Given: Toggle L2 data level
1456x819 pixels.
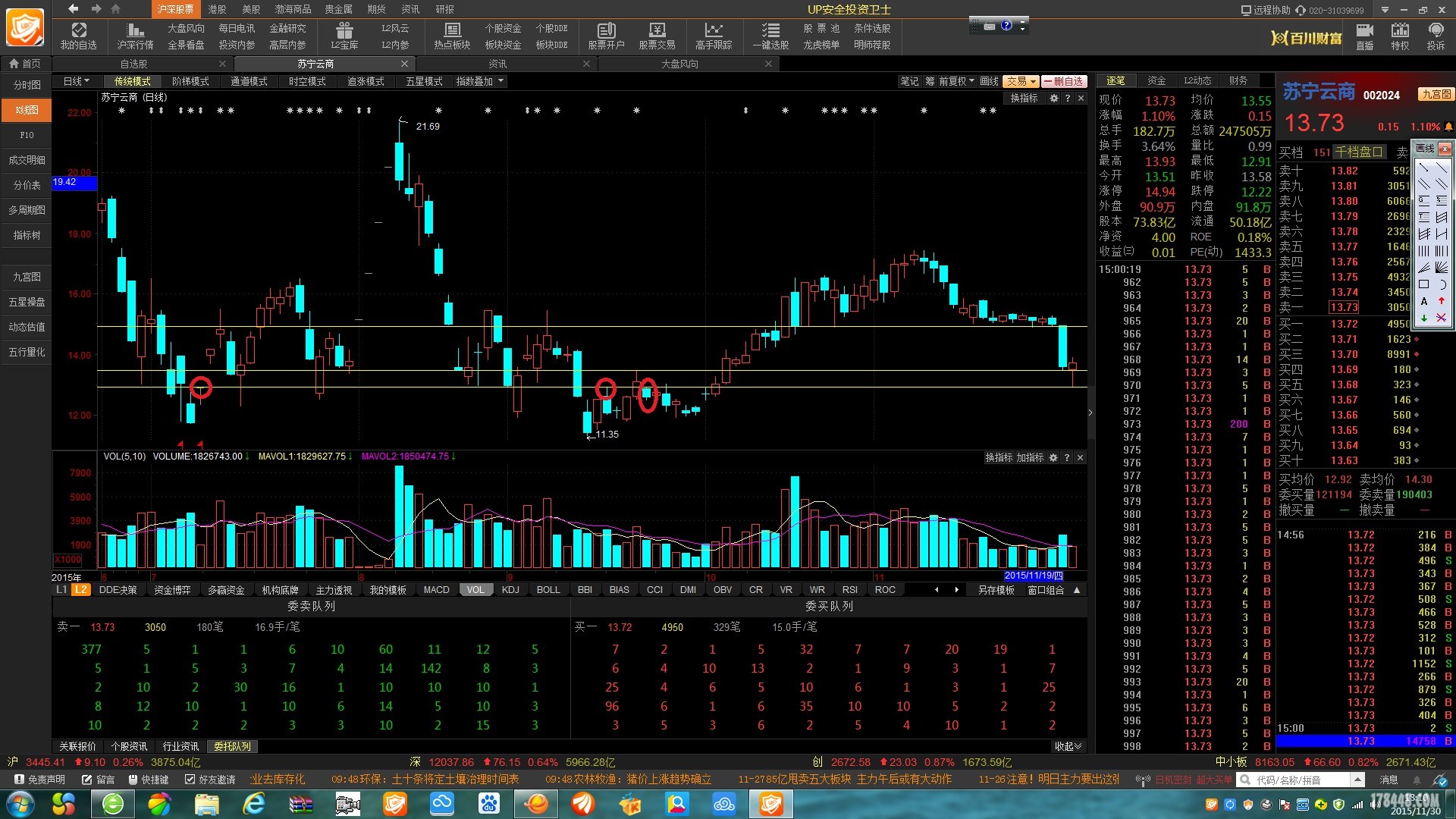Looking at the screenshot, I should 81,590.
